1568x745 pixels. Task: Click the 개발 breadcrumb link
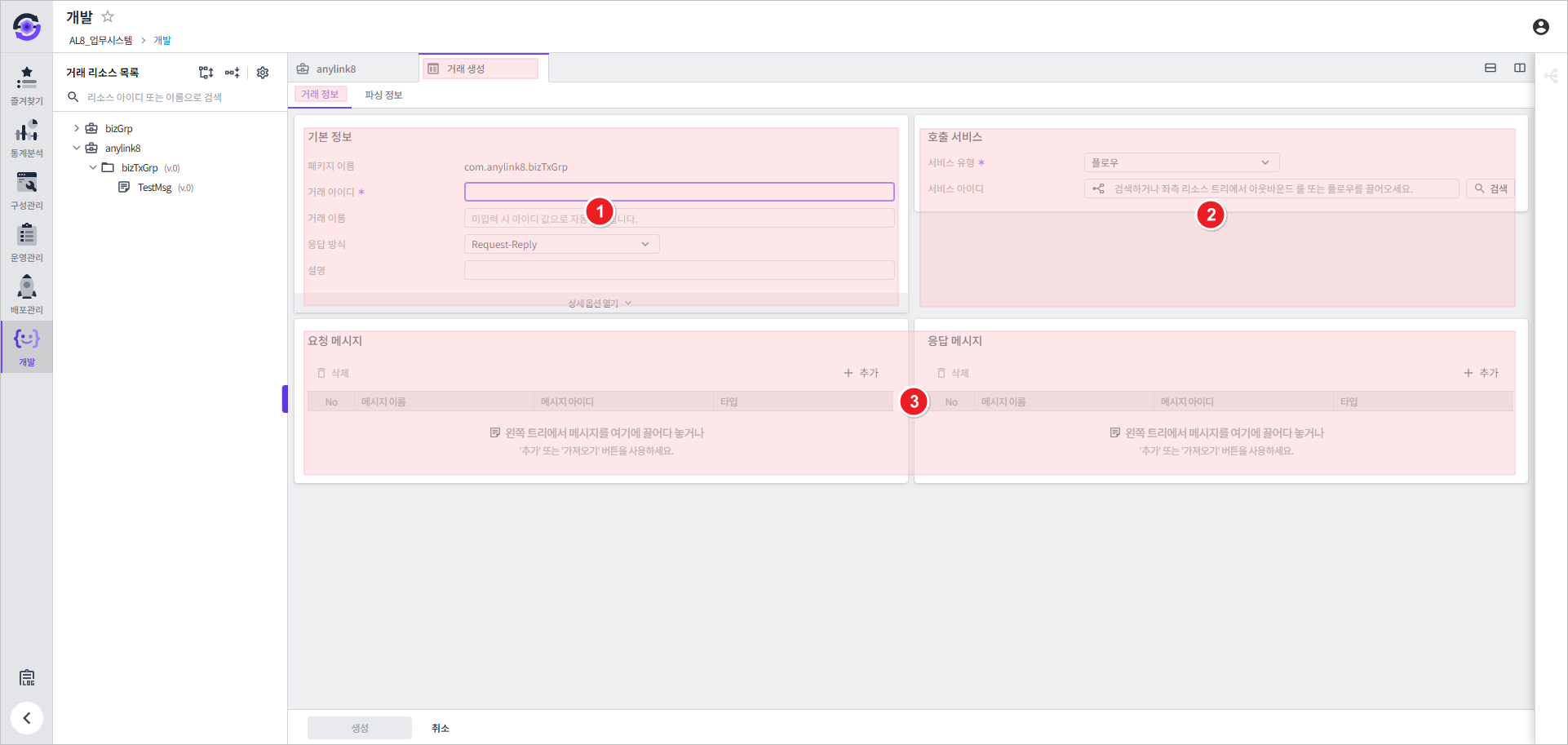point(162,40)
